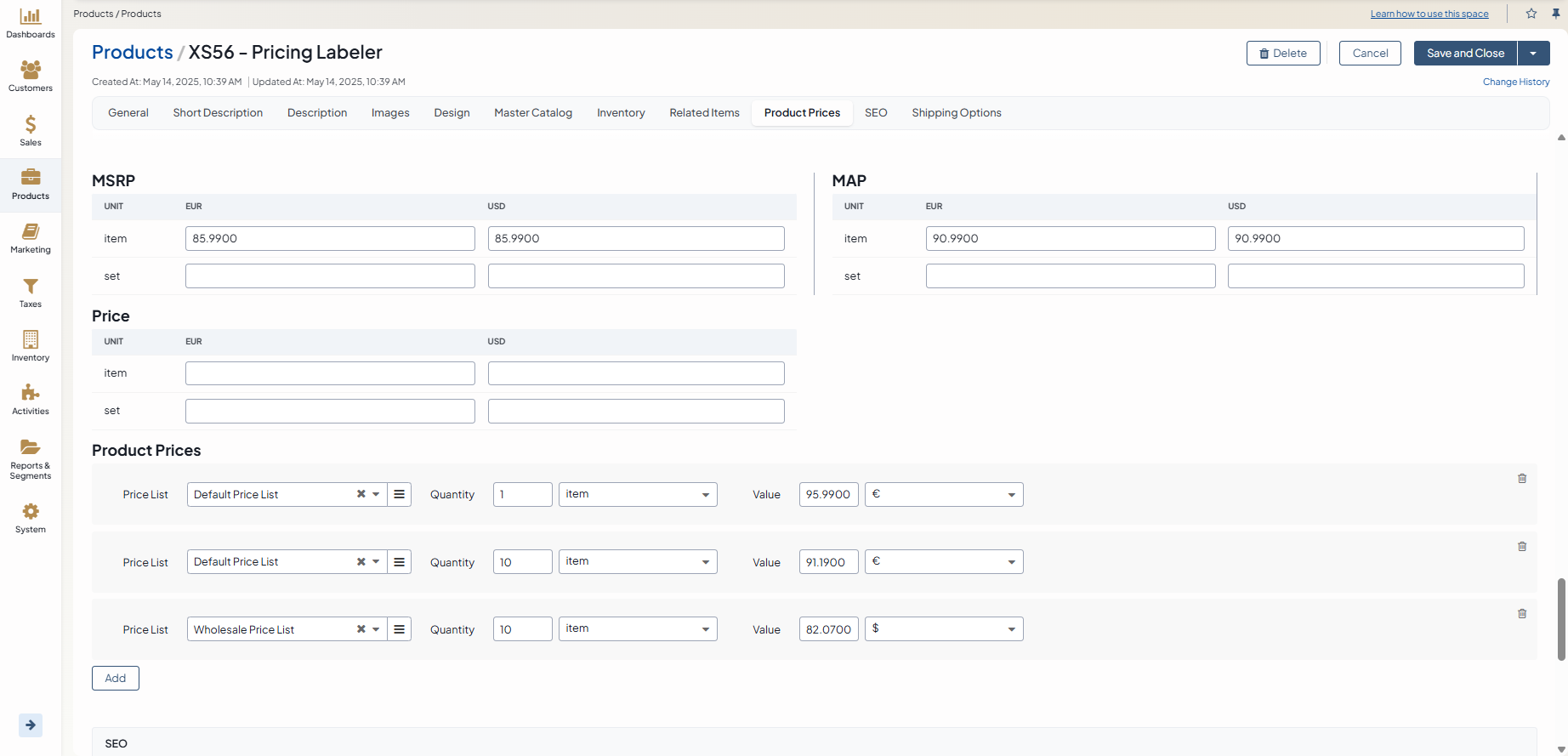Open list picker for Wholesale Price List
1568x756 pixels.
pos(399,629)
